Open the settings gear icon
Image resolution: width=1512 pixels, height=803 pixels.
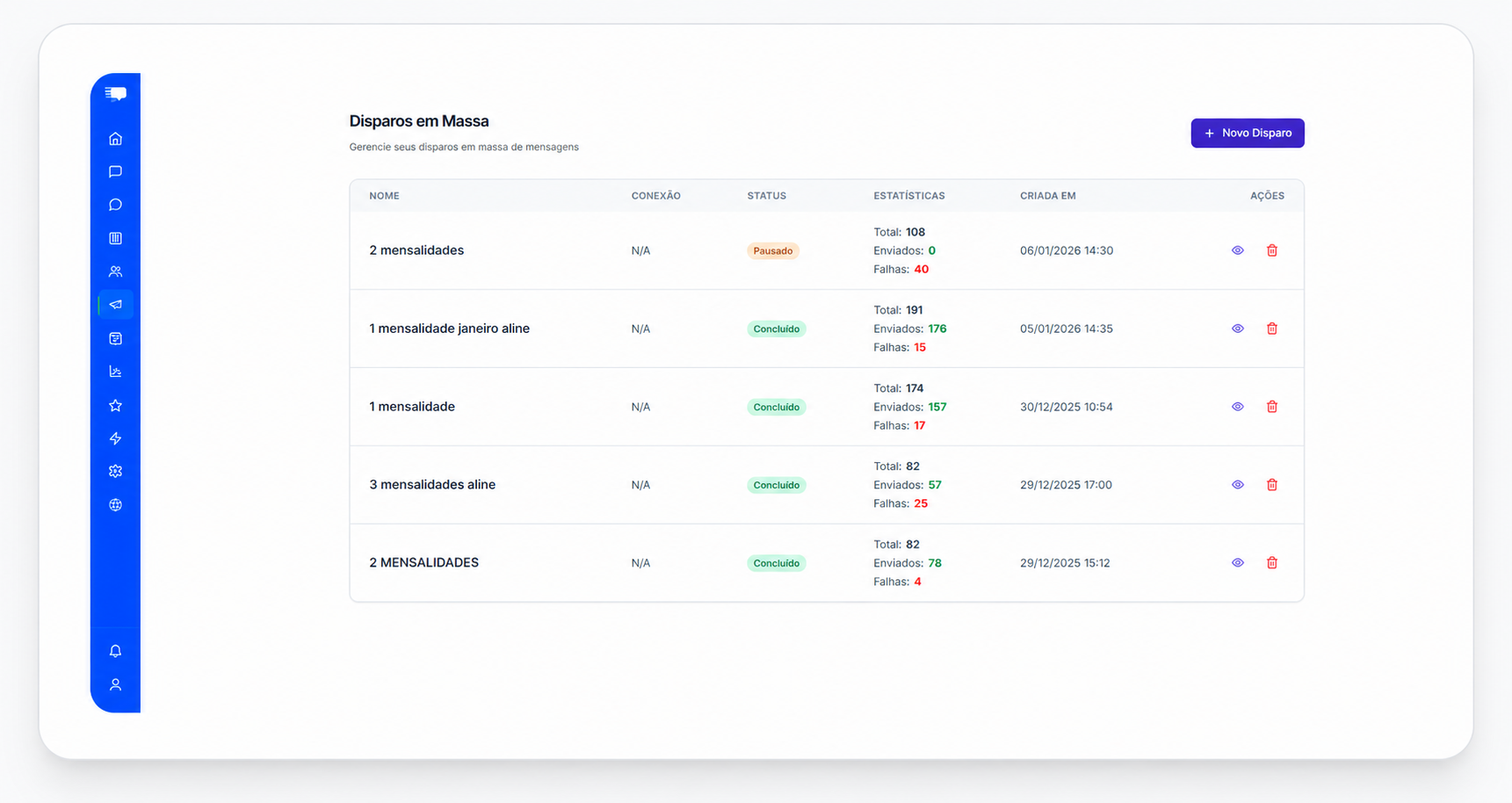click(x=115, y=472)
